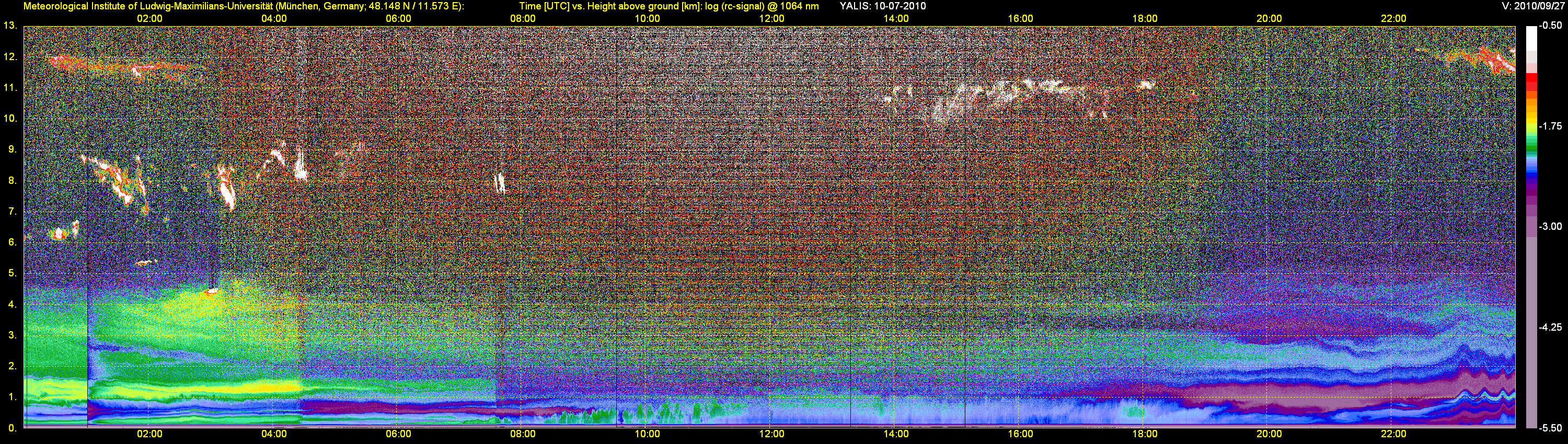1568x444 pixels.
Task: Click the 10:00 label on the top time axis
Action: pos(647,19)
